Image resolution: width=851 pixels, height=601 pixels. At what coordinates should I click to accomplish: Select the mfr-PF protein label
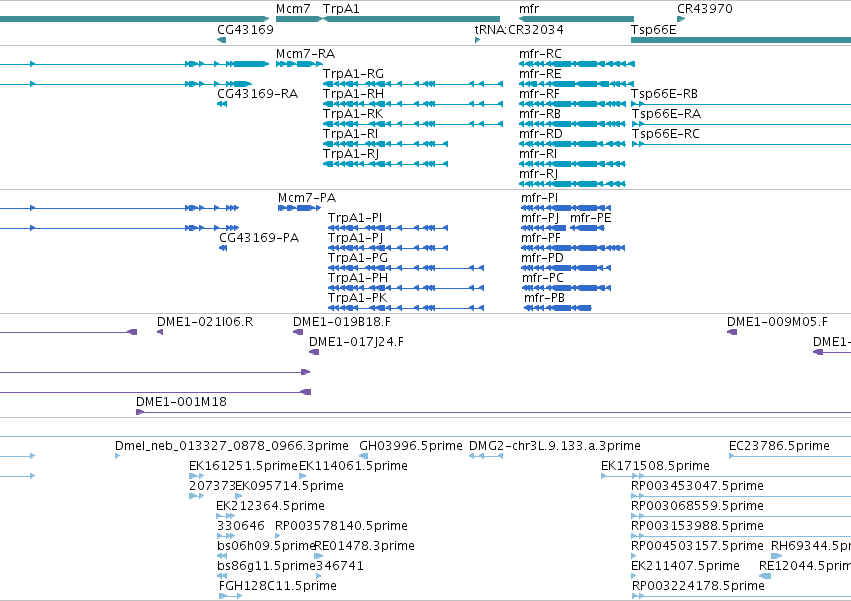541,238
